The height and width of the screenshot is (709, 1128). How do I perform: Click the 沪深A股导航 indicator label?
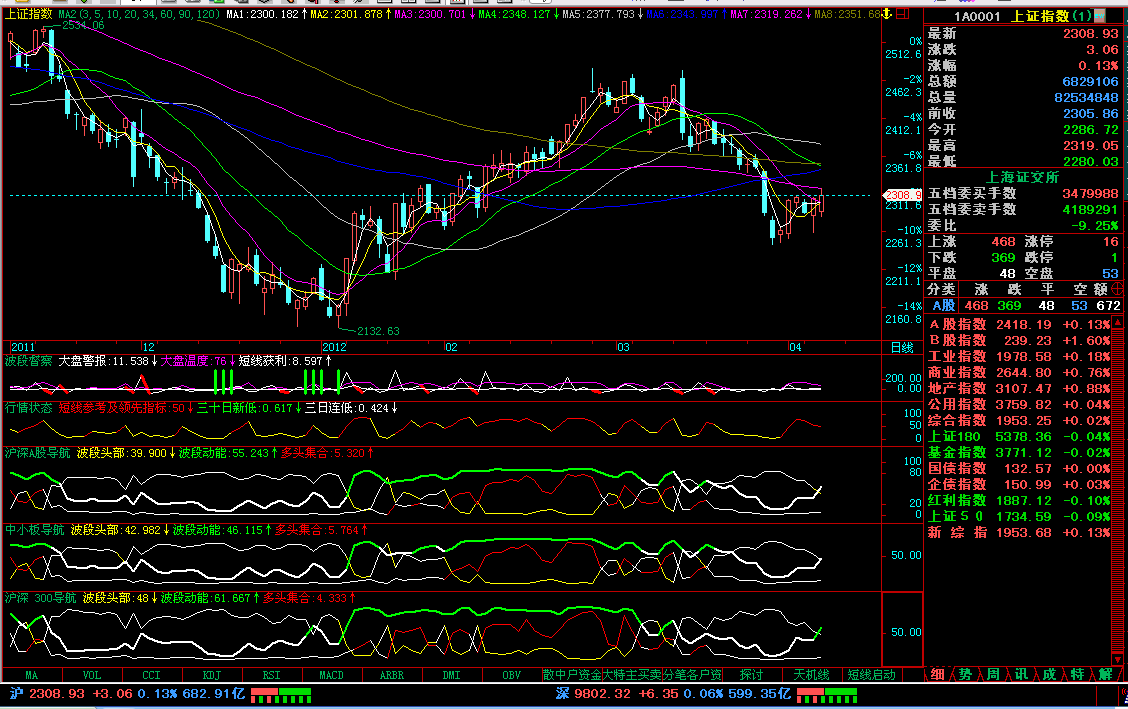(37, 453)
